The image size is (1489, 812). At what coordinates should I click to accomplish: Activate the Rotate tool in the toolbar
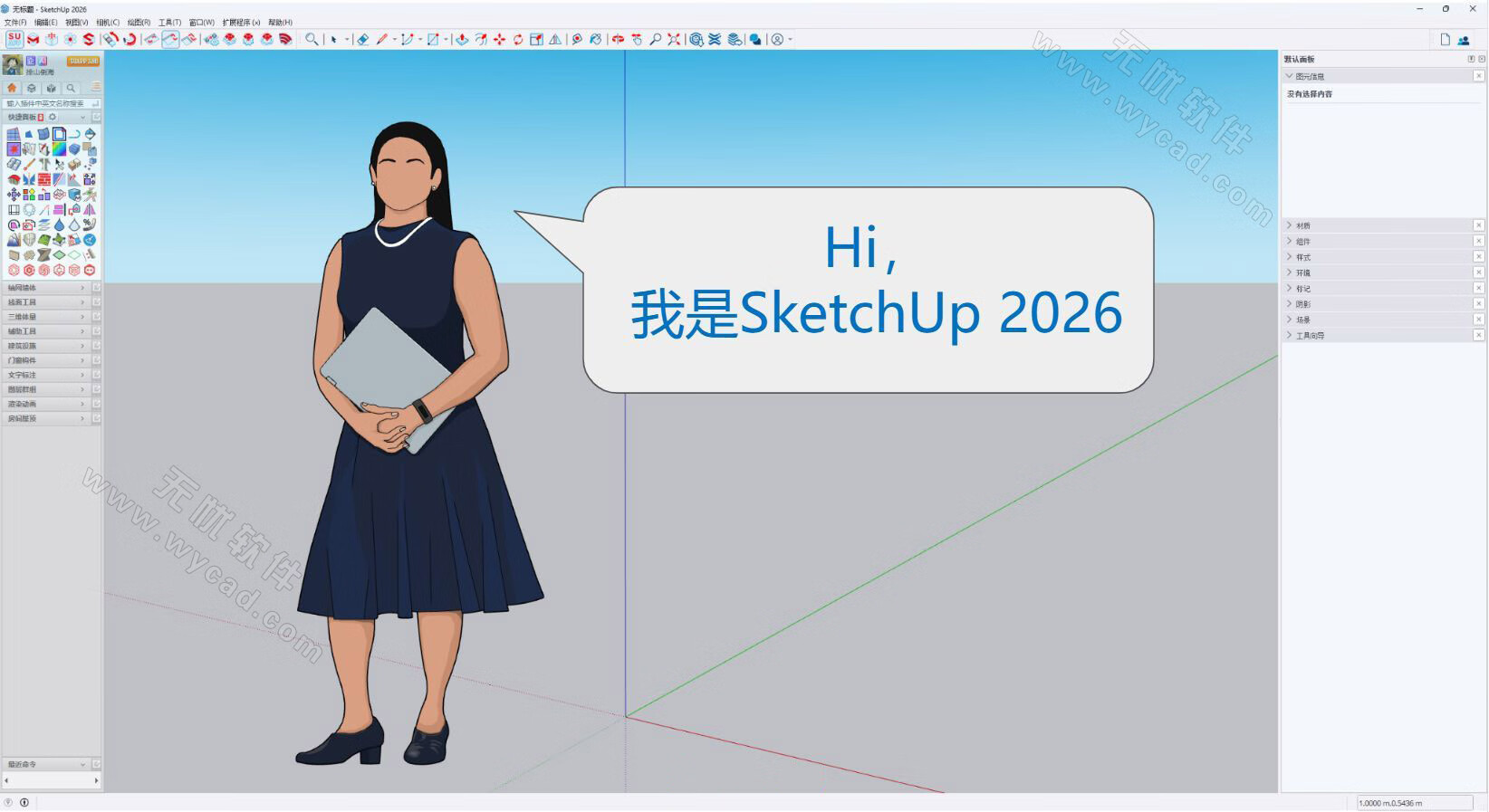pos(518,39)
